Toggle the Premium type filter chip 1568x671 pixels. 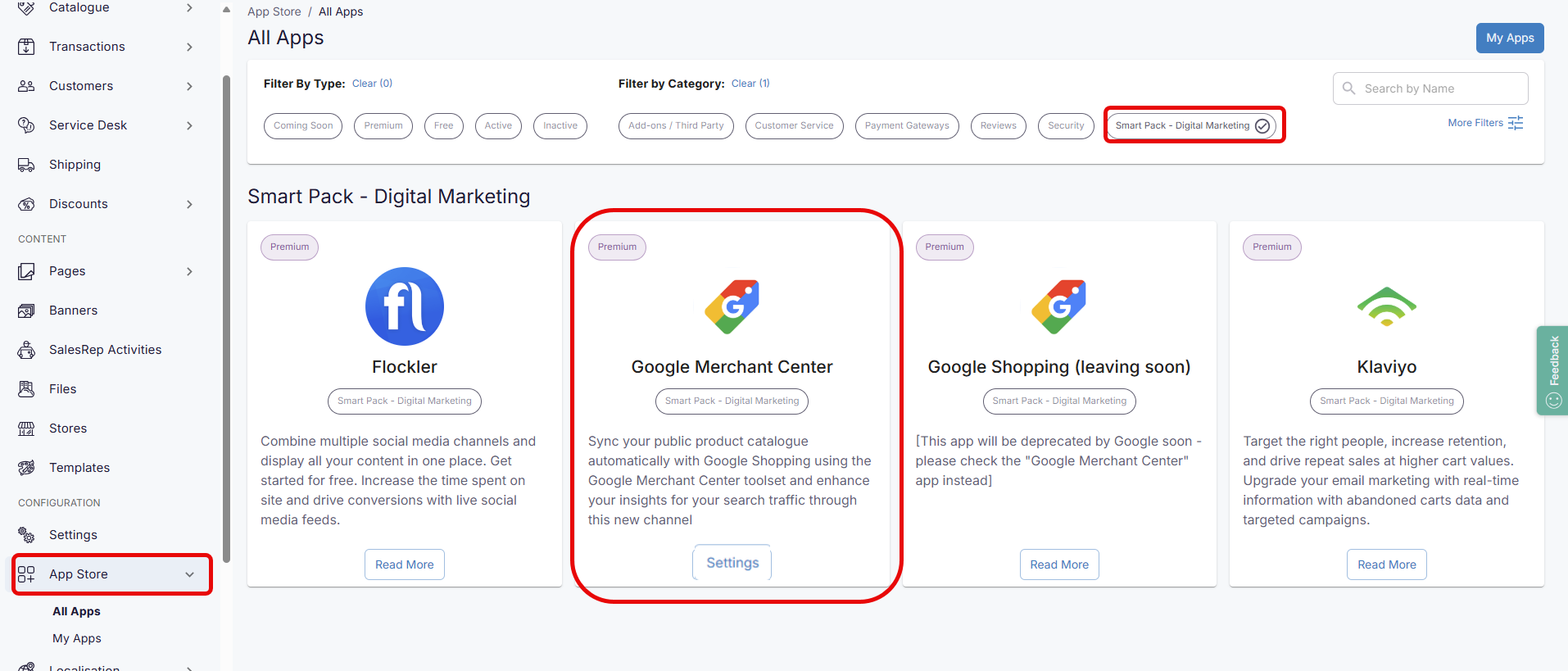[x=383, y=126]
